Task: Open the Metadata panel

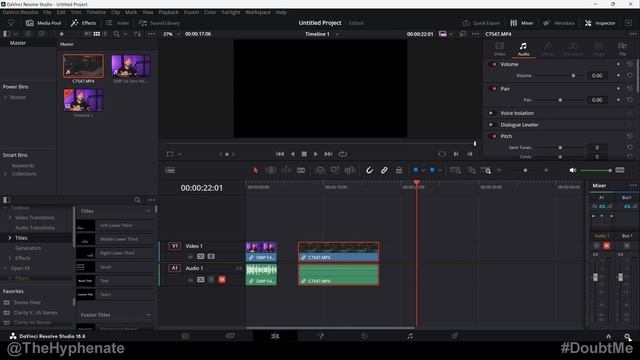Action: click(x=559, y=23)
